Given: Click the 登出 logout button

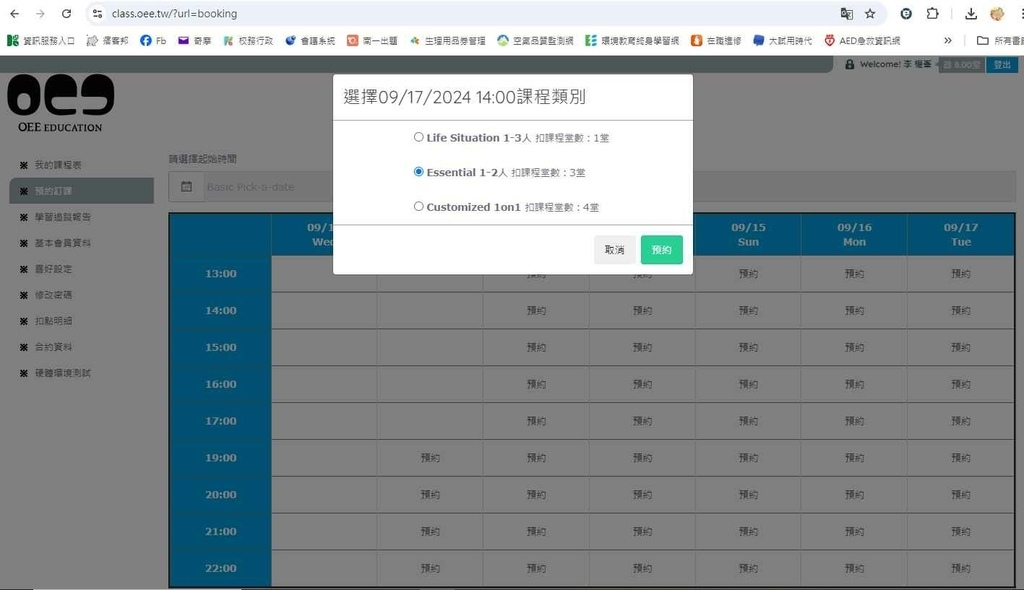Looking at the screenshot, I should (1002, 65).
